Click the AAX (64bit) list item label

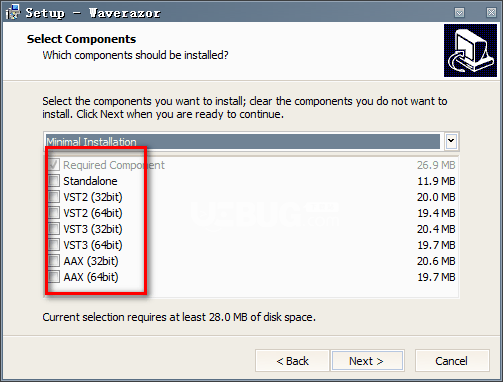point(91,277)
